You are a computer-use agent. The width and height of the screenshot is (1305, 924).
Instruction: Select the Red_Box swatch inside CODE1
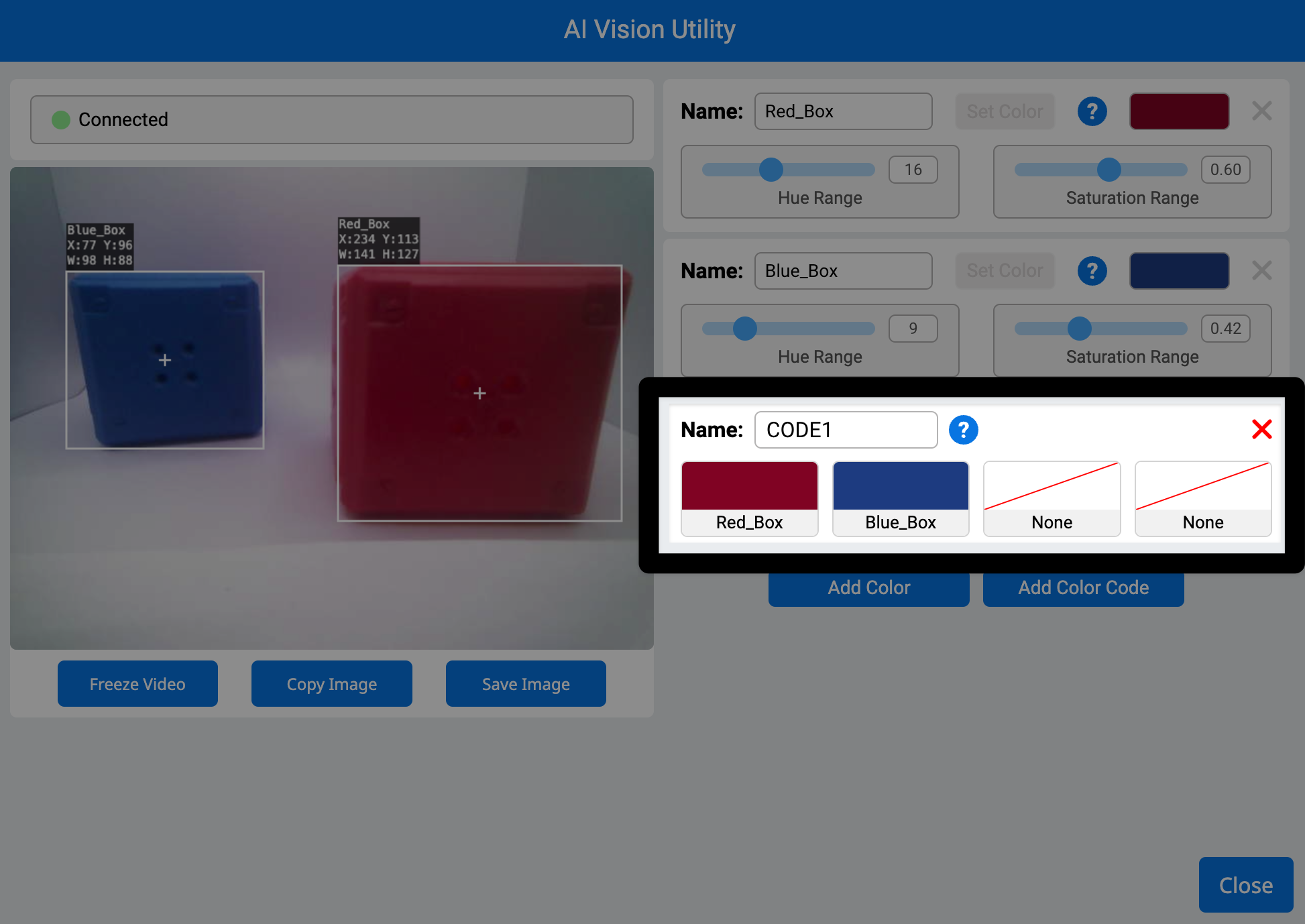pos(749,498)
